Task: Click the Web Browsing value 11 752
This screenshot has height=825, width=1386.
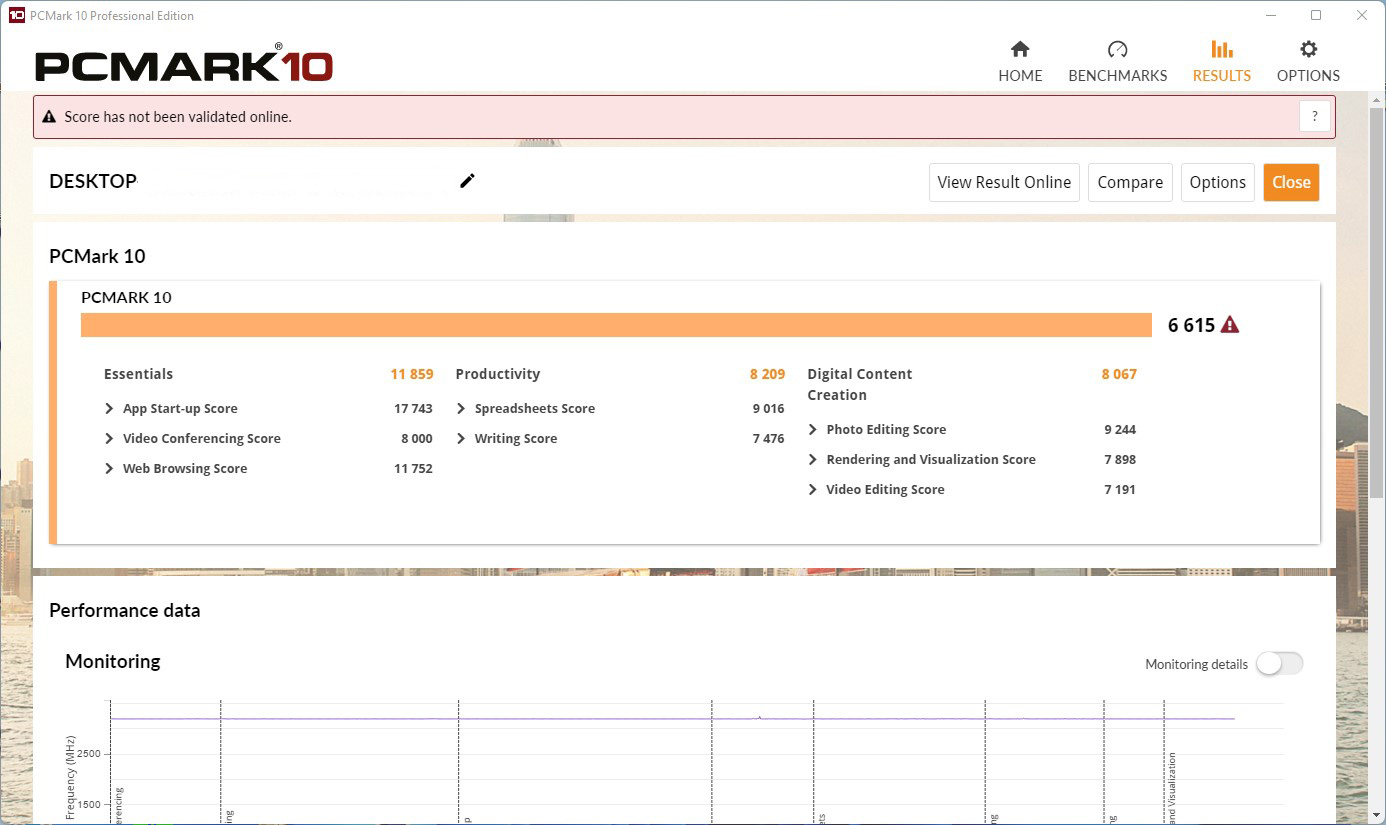Action: pos(413,468)
